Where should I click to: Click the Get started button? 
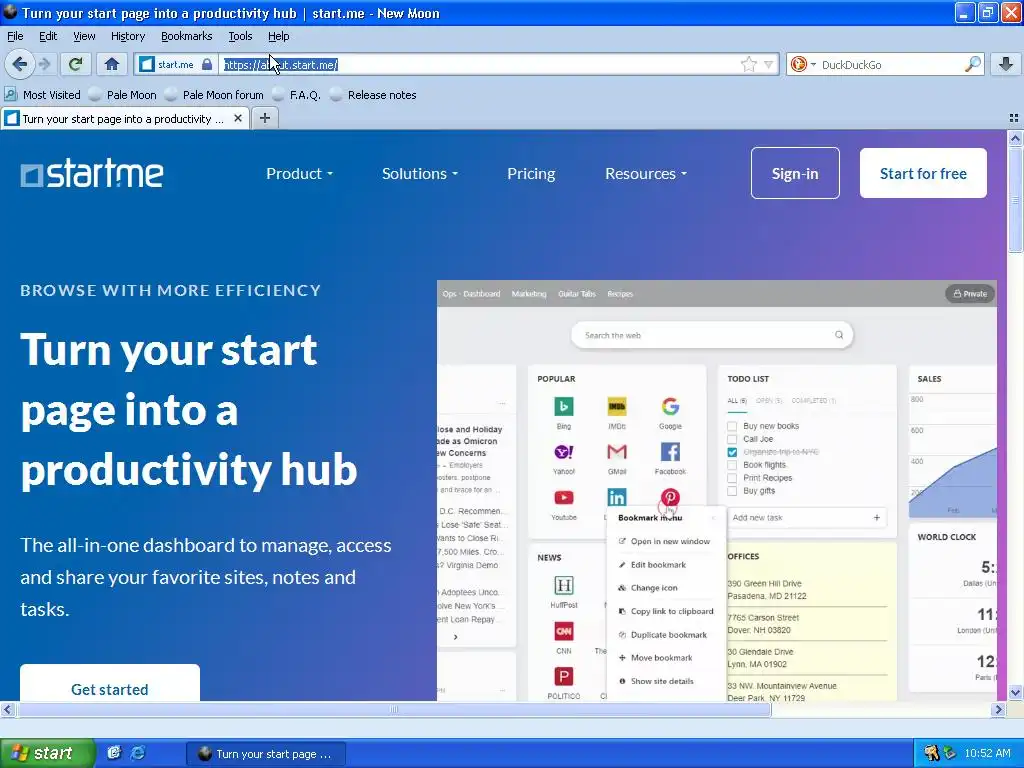110,683
